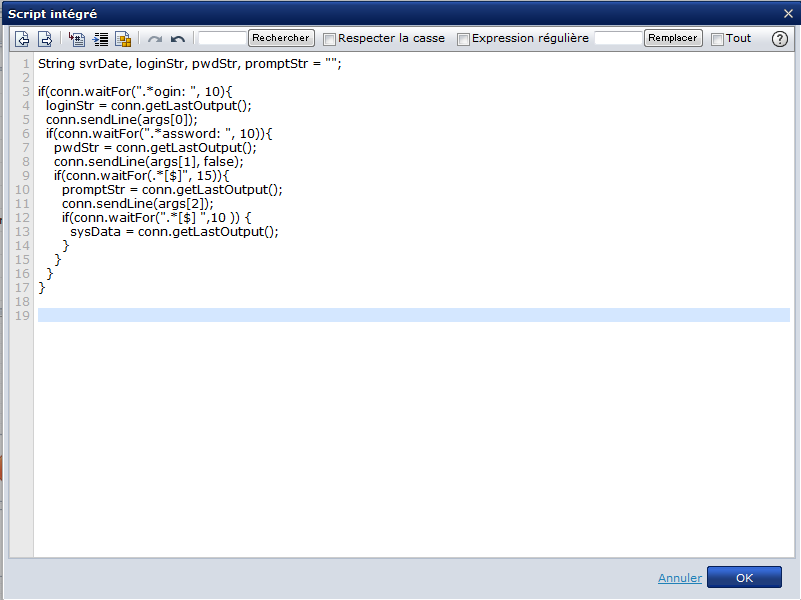Focus the replace text field

point(618,38)
